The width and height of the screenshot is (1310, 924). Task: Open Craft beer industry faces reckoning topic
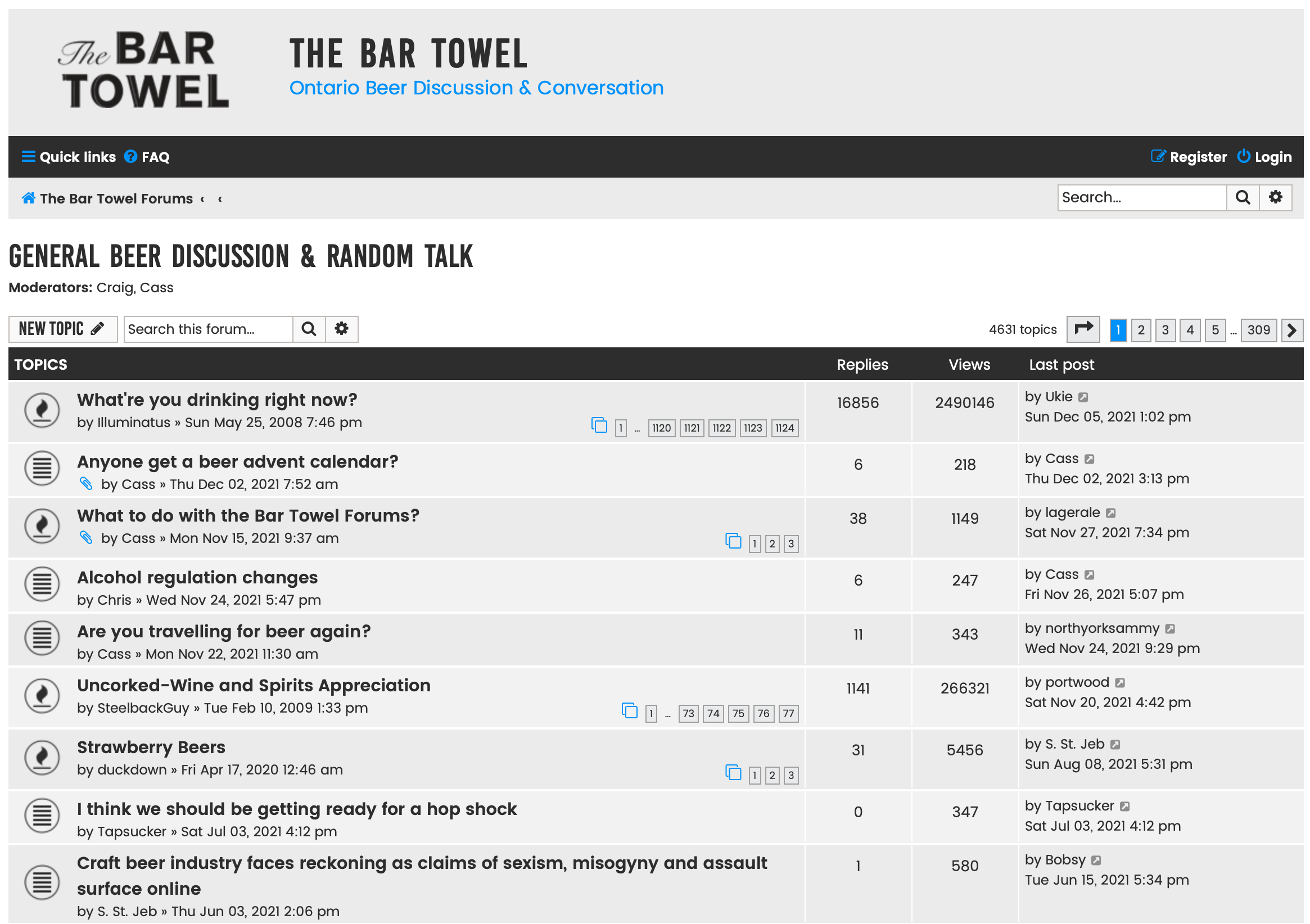[422, 876]
